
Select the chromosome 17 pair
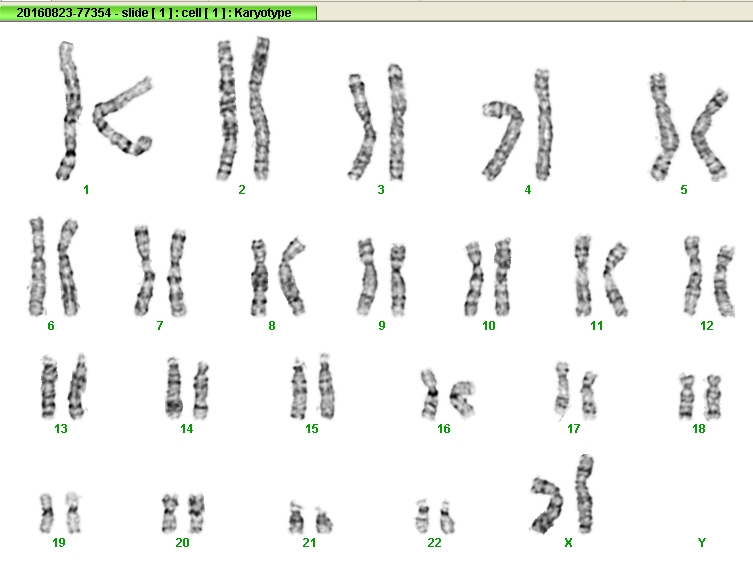[x=576, y=390]
